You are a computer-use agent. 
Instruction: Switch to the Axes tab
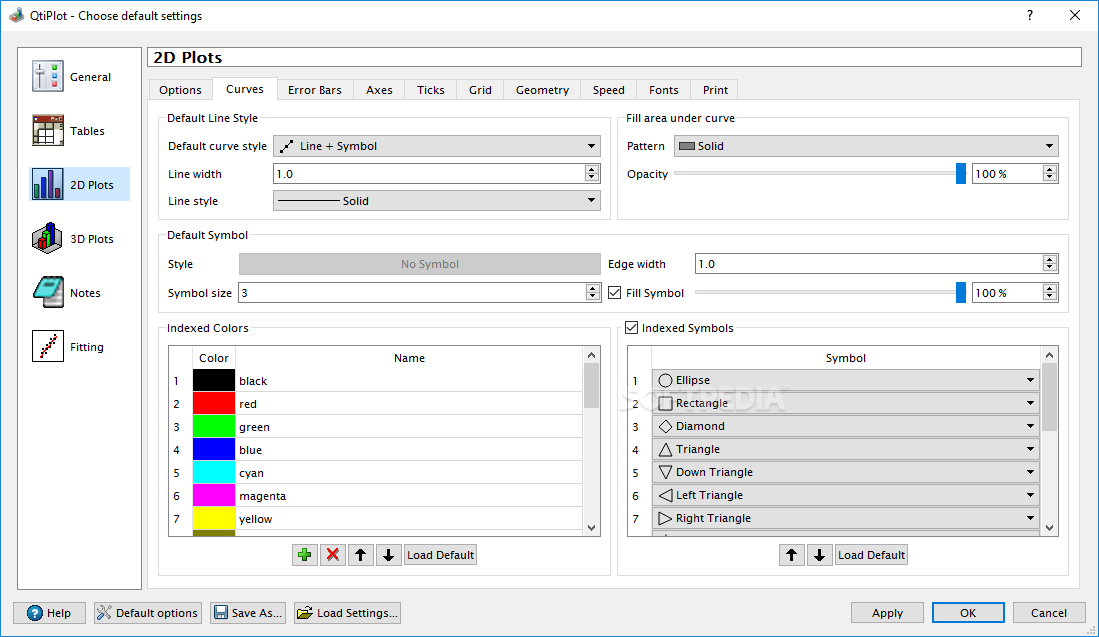point(379,90)
